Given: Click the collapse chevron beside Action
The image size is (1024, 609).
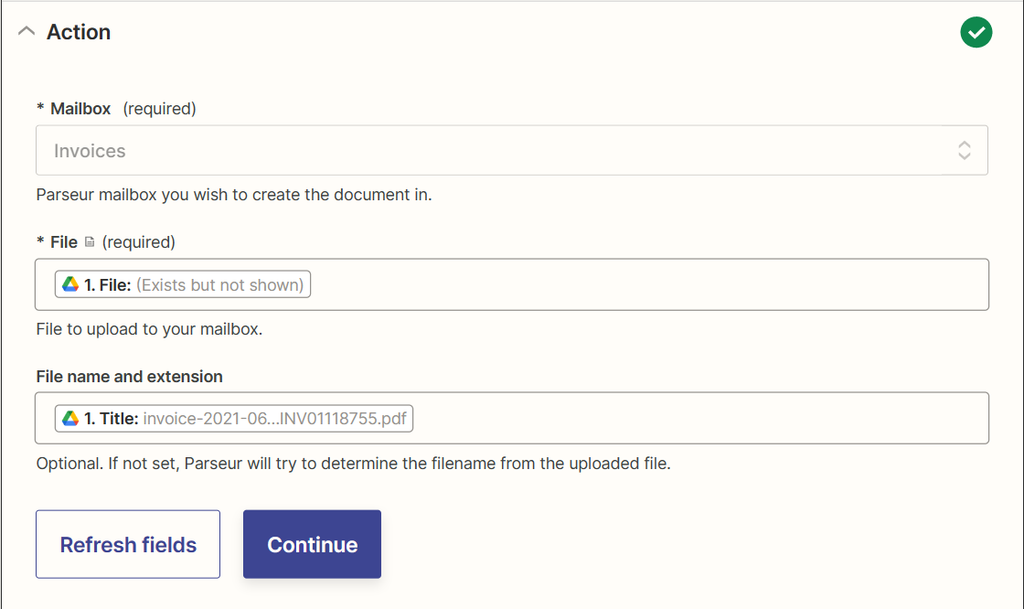Looking at the screenshot, I should click(26, 31).
